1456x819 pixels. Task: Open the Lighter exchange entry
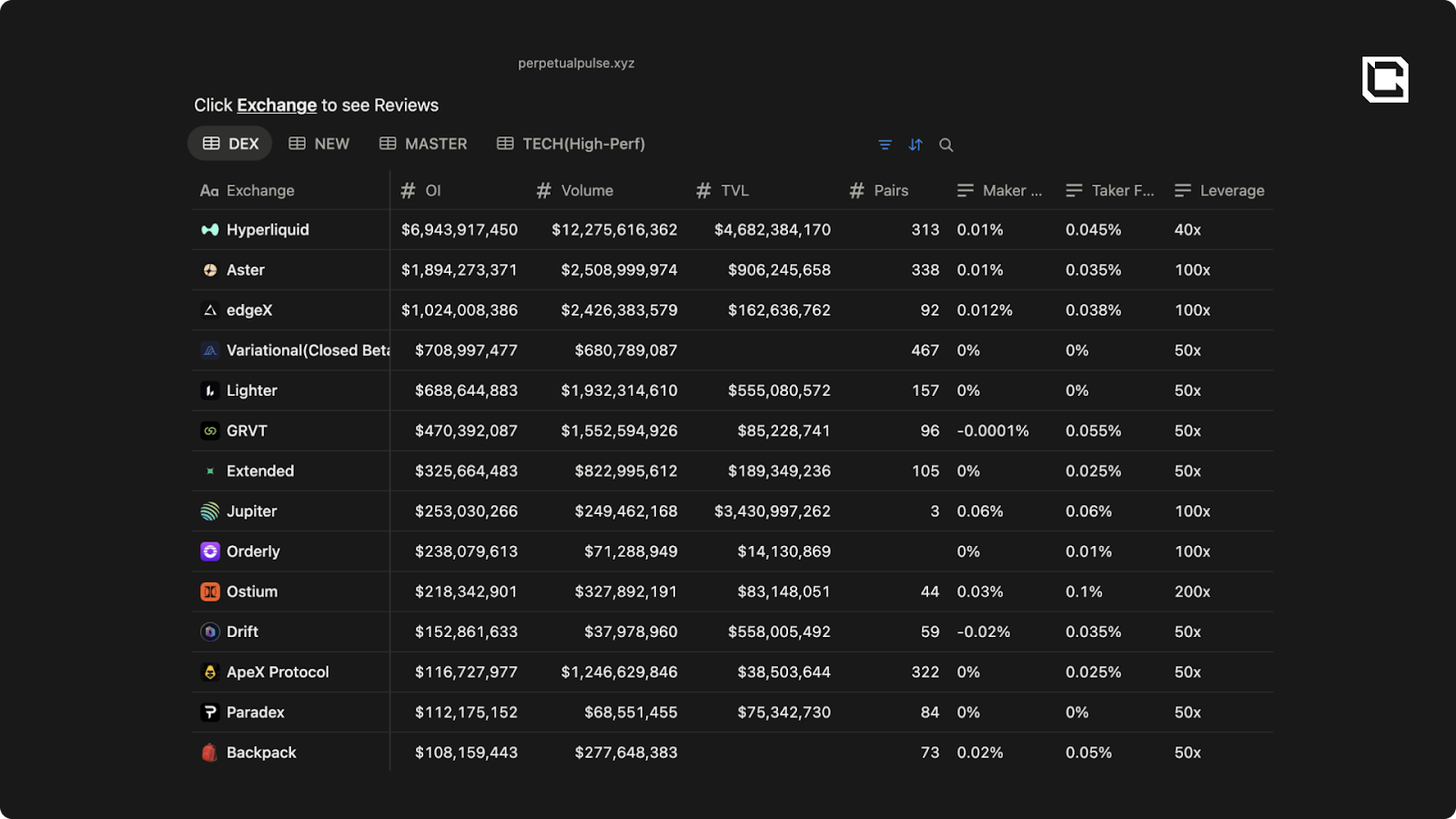[x=251, y=390]
